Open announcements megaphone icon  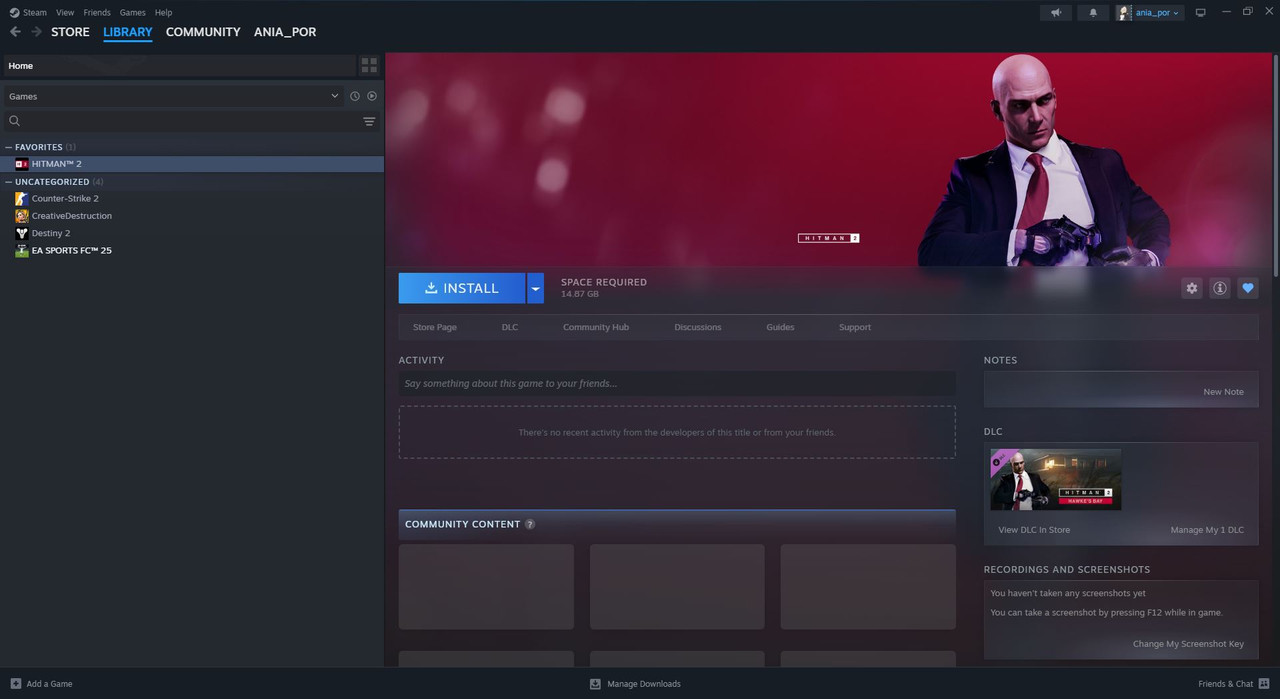click(x=1056, y=12)
